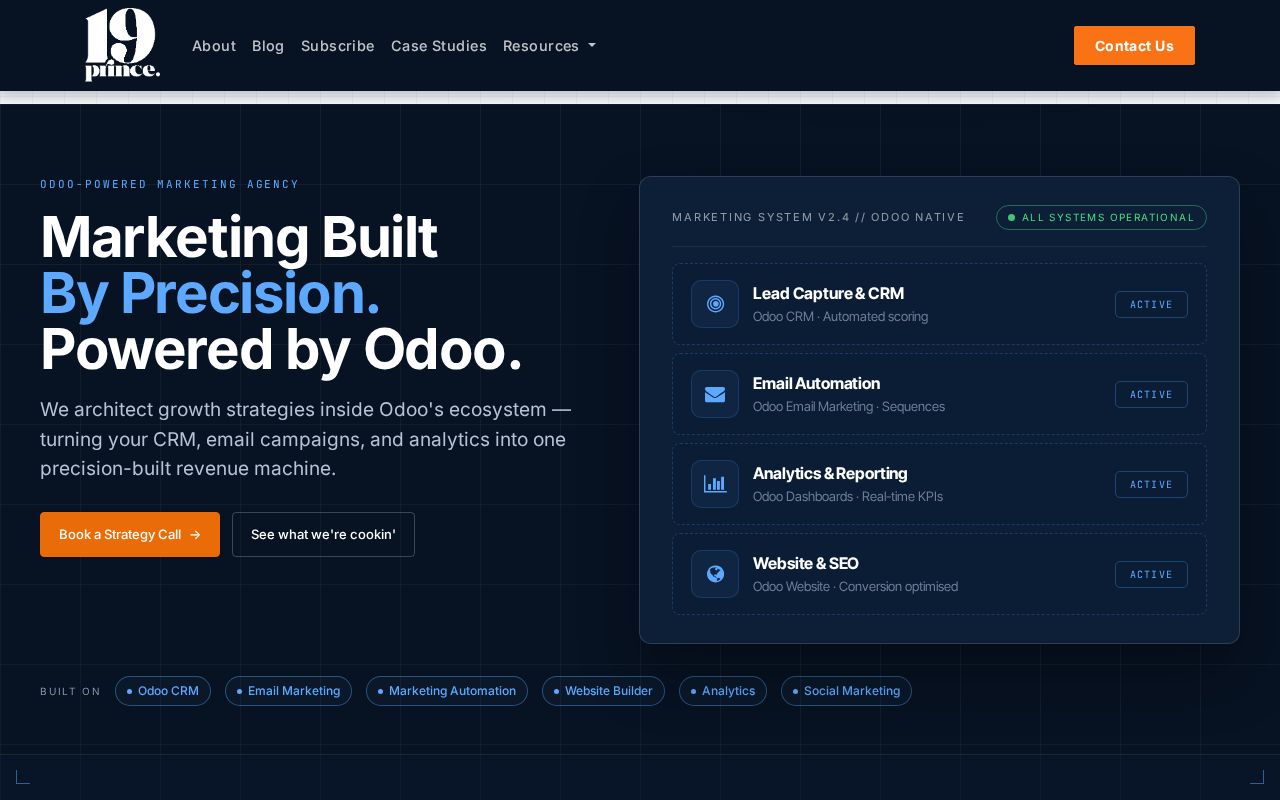1280x800 pixels.
Task: Click 'Odoo Email Marketing · Sequences' text
Action: pos(849,407)
